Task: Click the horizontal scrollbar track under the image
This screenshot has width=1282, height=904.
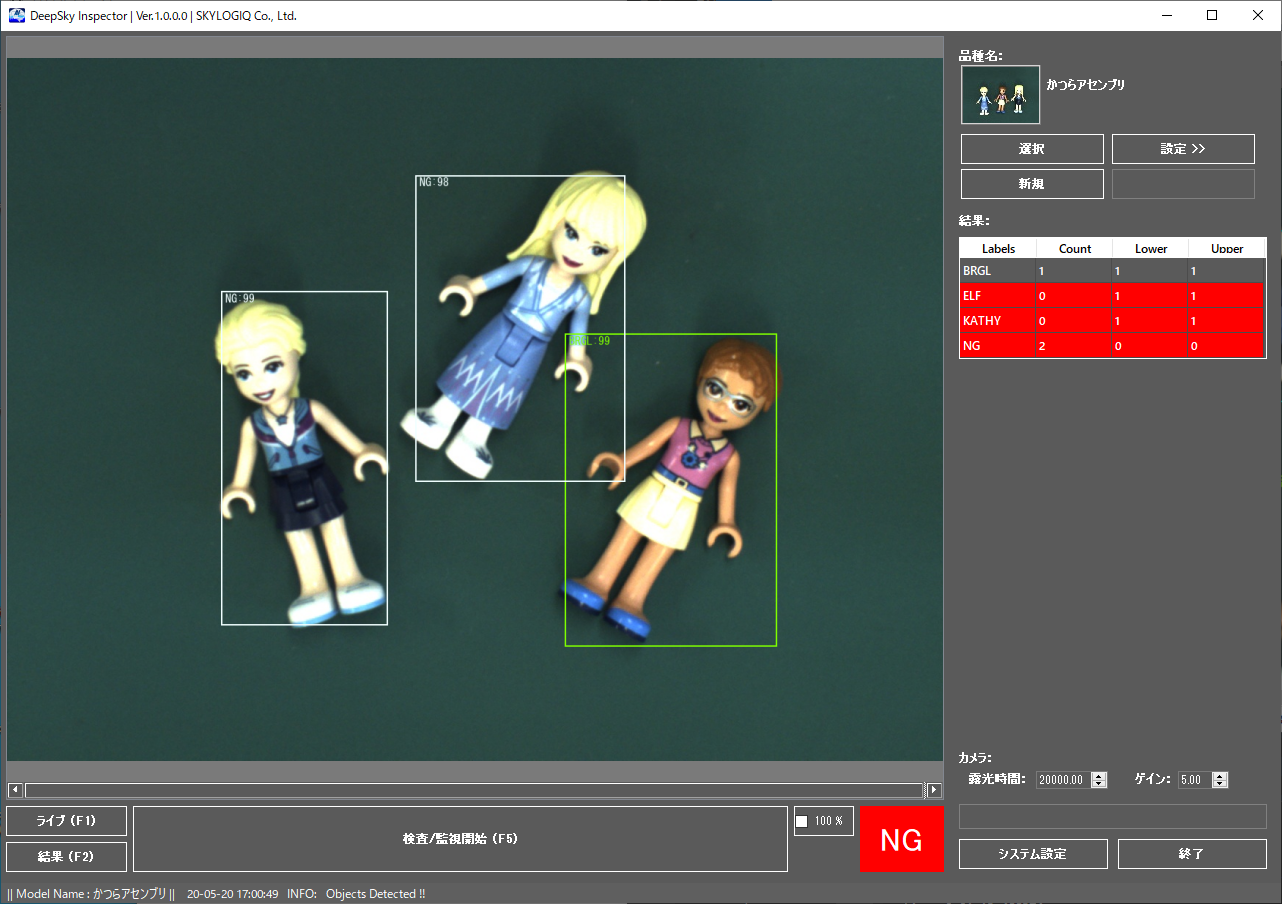Action: click(x=474, y=790)
